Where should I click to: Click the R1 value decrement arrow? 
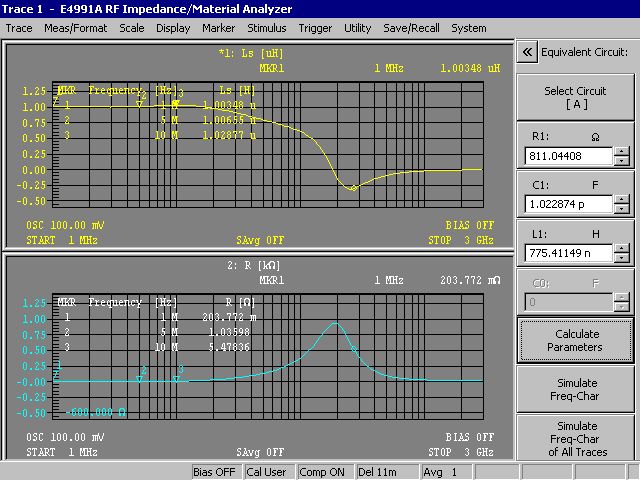[622, 161]
